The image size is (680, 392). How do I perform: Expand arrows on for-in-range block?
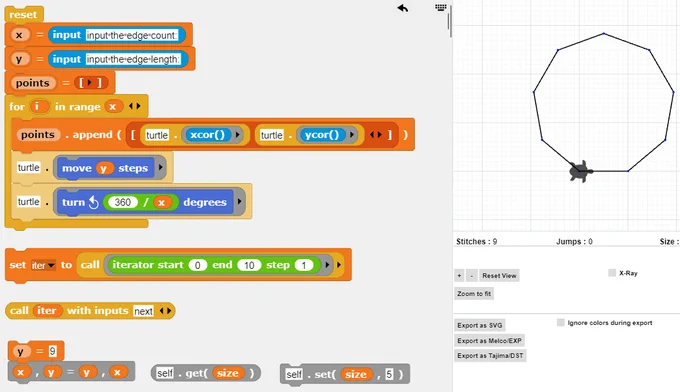[135, 106]
